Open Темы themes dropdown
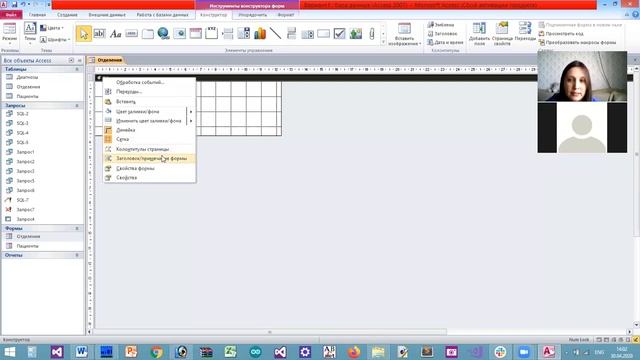640x360 pixels. tap(30, 34)
